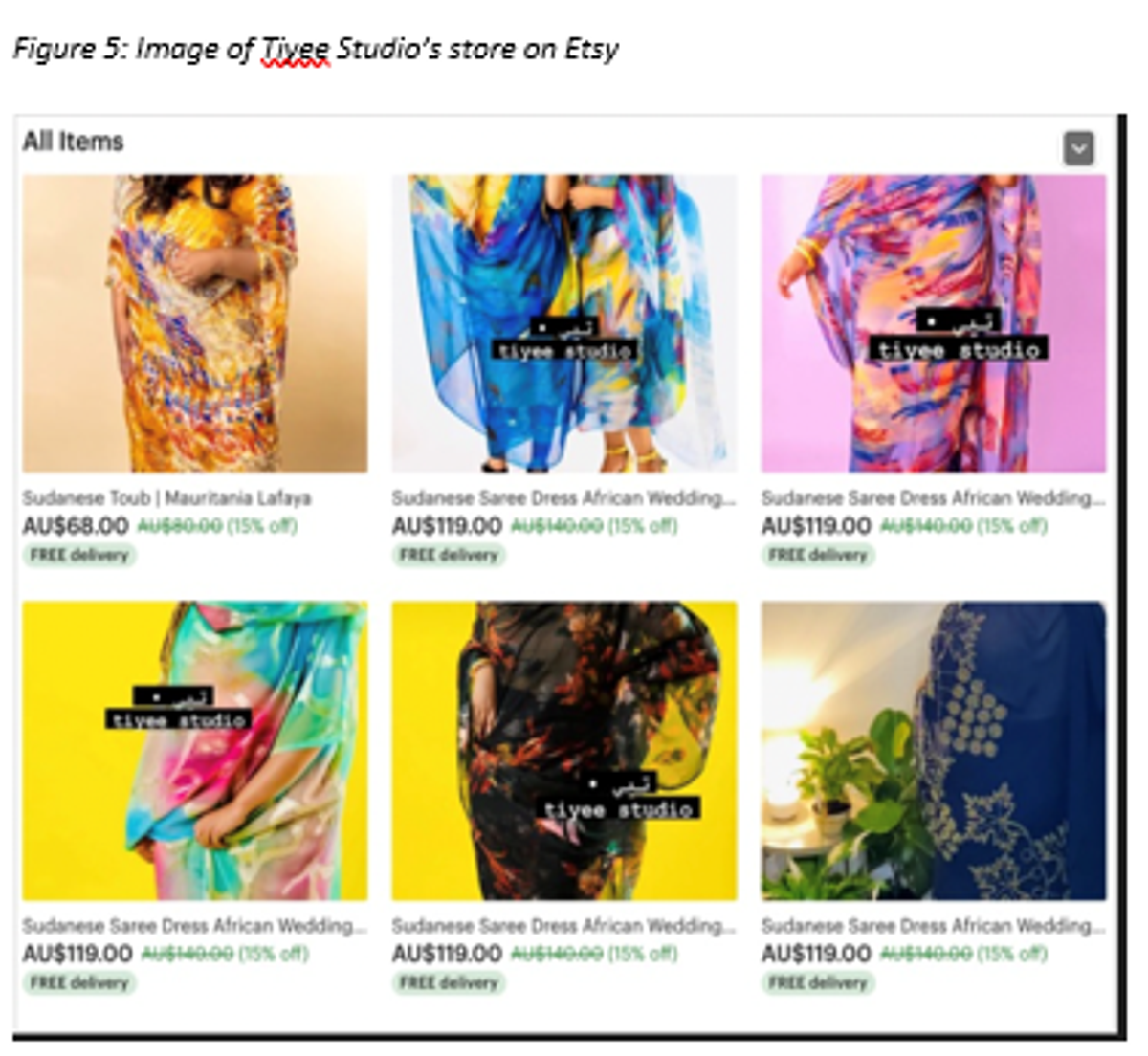Click the AU$68.00 price

(76, 525)
